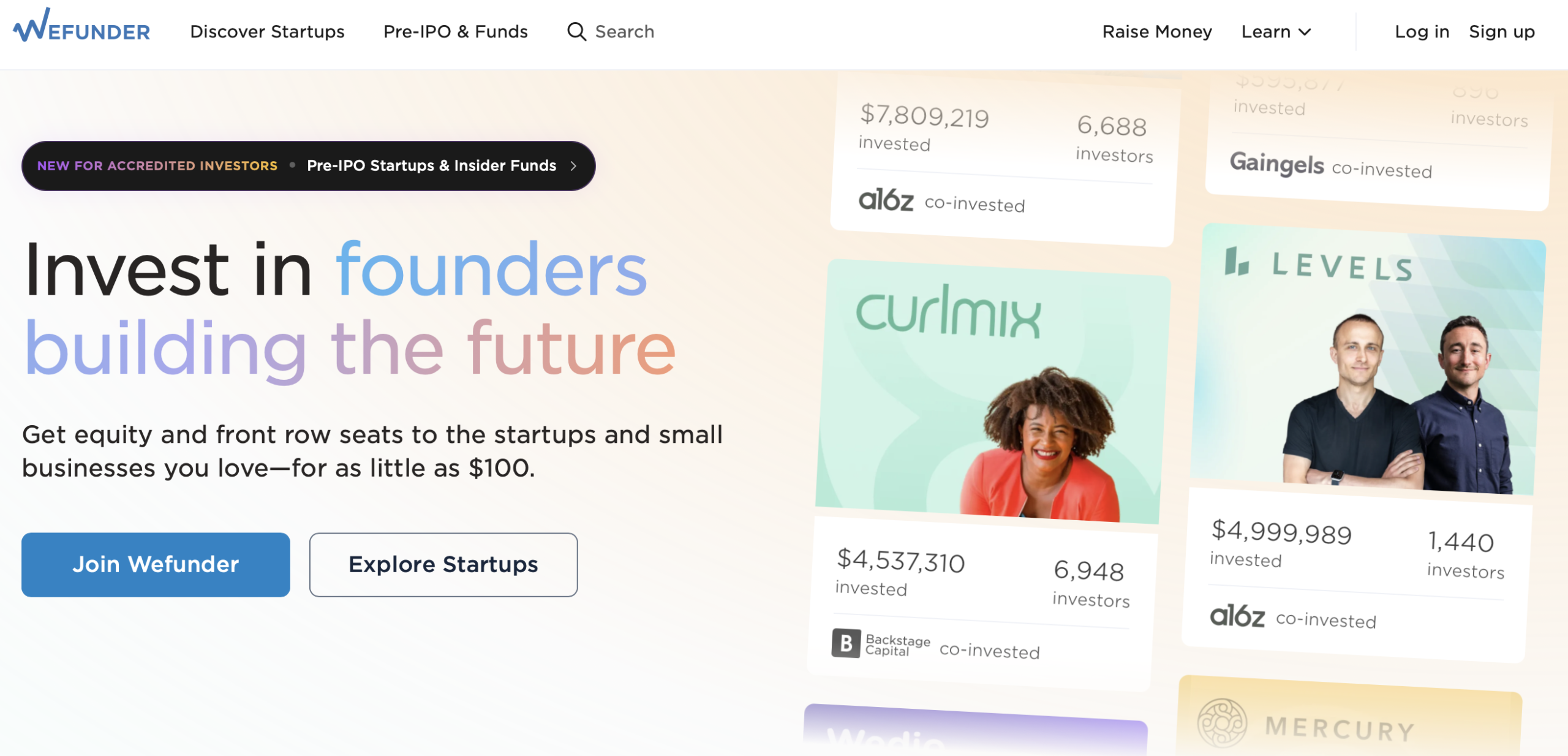Open the Discover Startups menu item

click(267, 31)
